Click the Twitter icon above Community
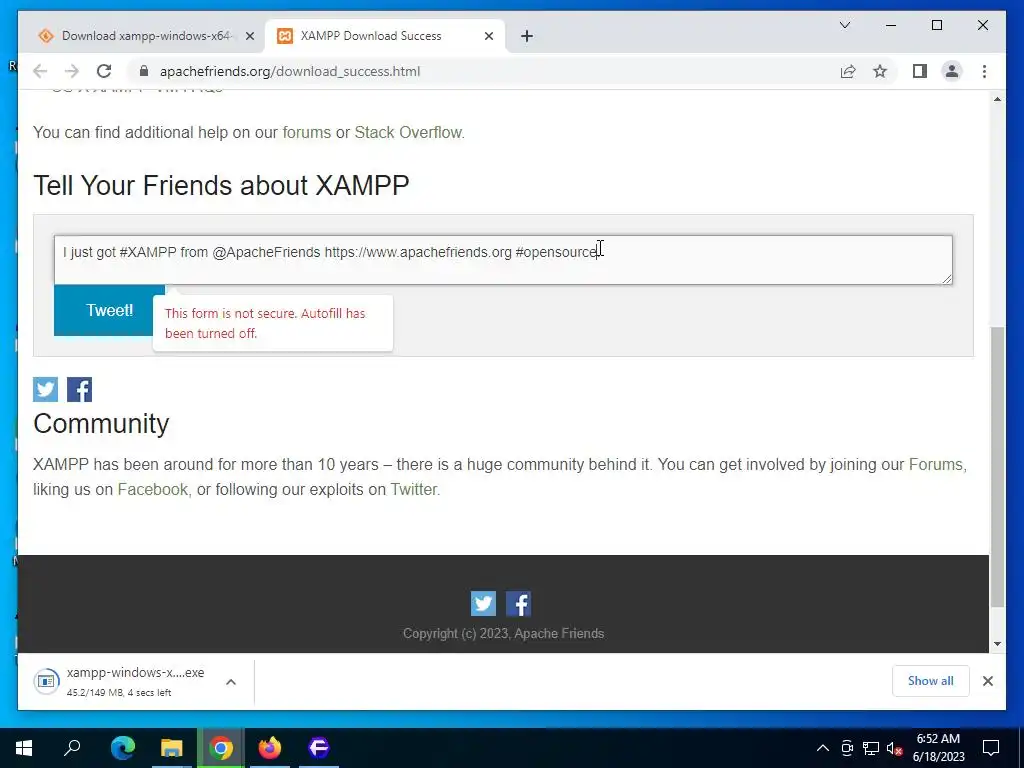This screenshot has width=1024, height=768. pyautogui.click(x=46, y=389)
